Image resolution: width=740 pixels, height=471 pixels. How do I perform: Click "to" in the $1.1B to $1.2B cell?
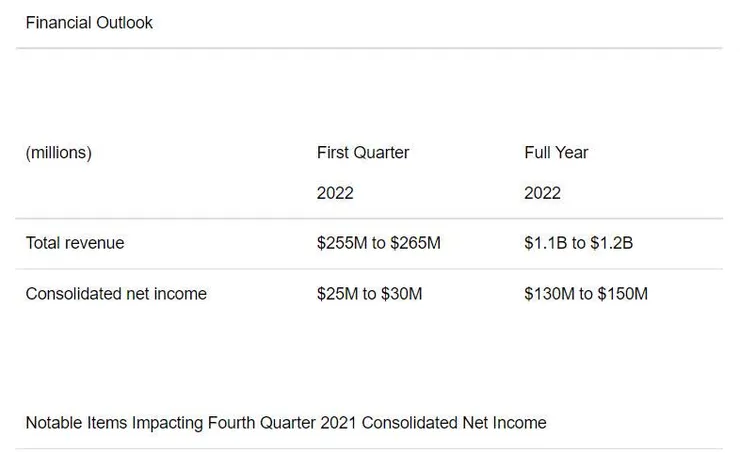(578, 243)
